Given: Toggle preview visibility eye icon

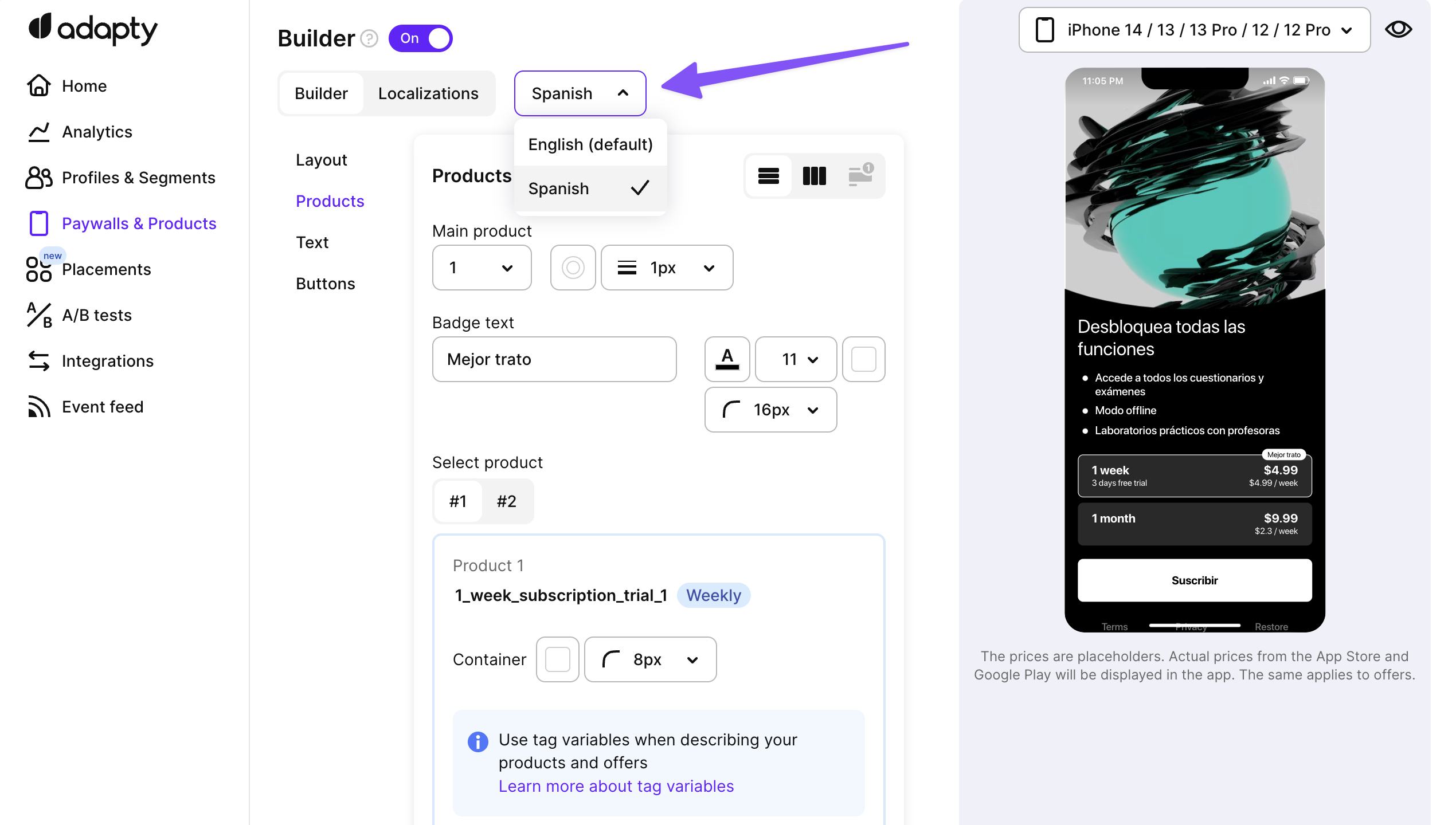Looking at the screenshot, I should (x=1398, y=29).
